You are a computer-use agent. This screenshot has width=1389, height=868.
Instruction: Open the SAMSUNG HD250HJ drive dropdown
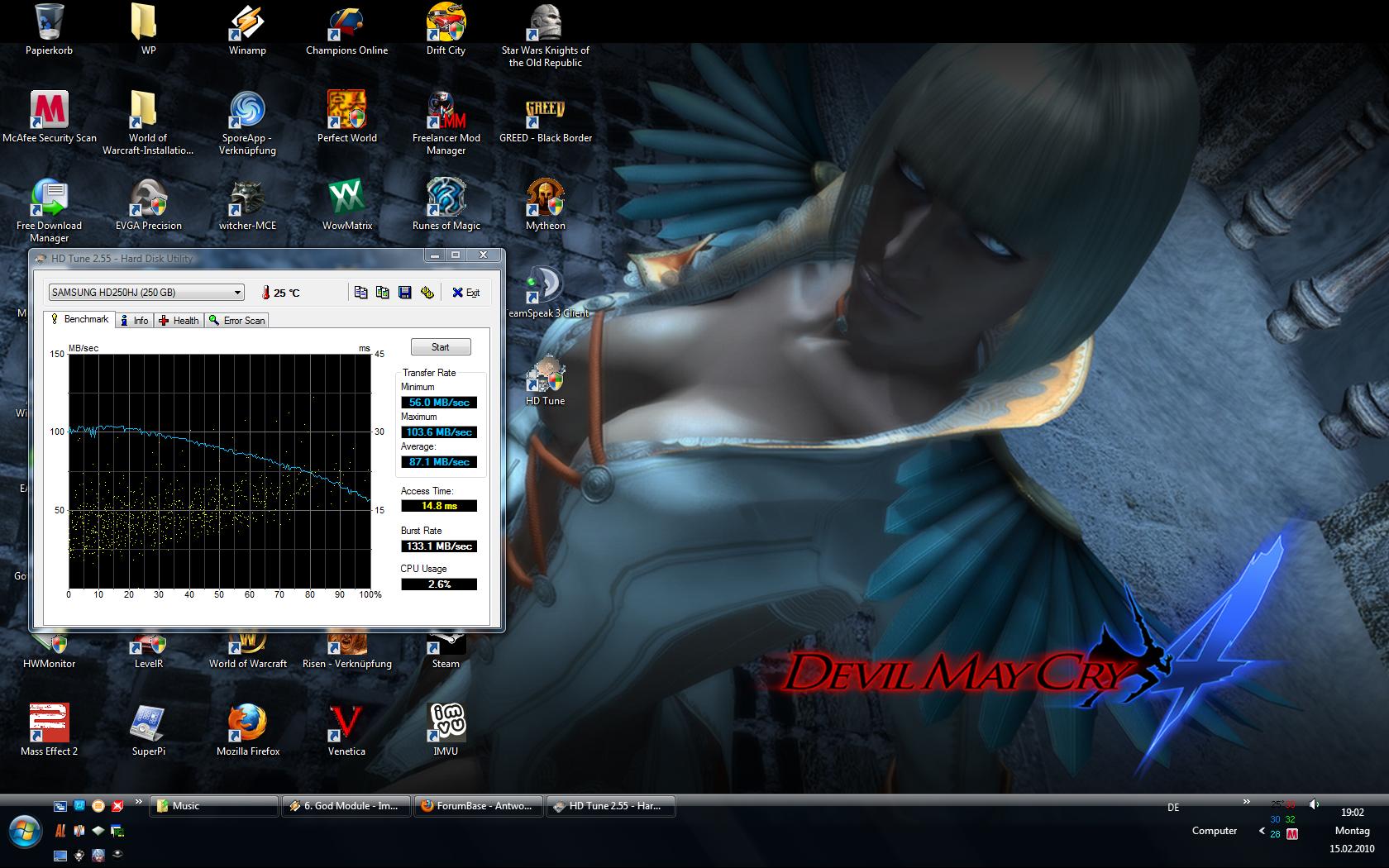coord(146,292)
